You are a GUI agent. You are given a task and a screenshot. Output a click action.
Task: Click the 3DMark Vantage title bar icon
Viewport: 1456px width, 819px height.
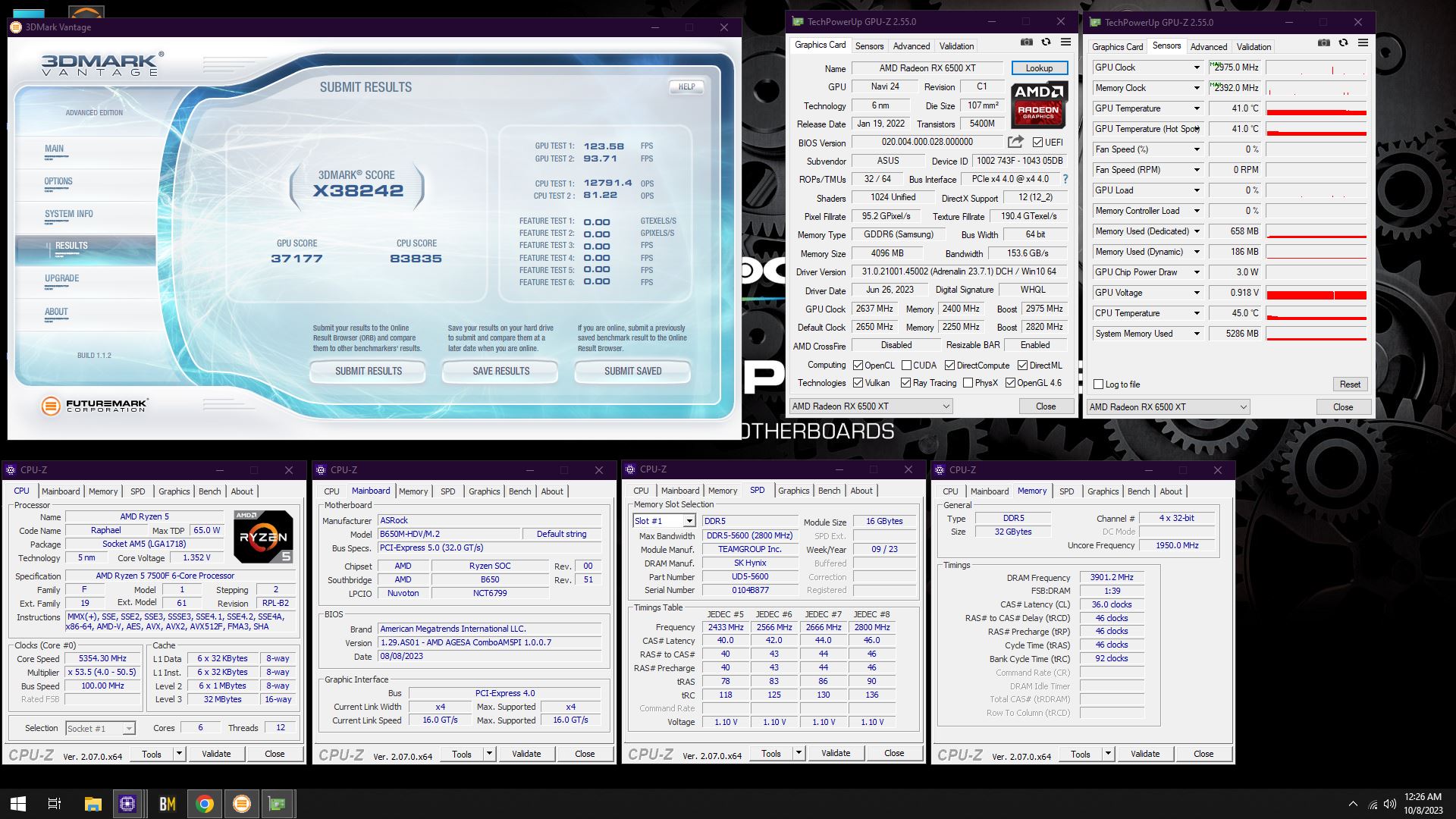15,27
